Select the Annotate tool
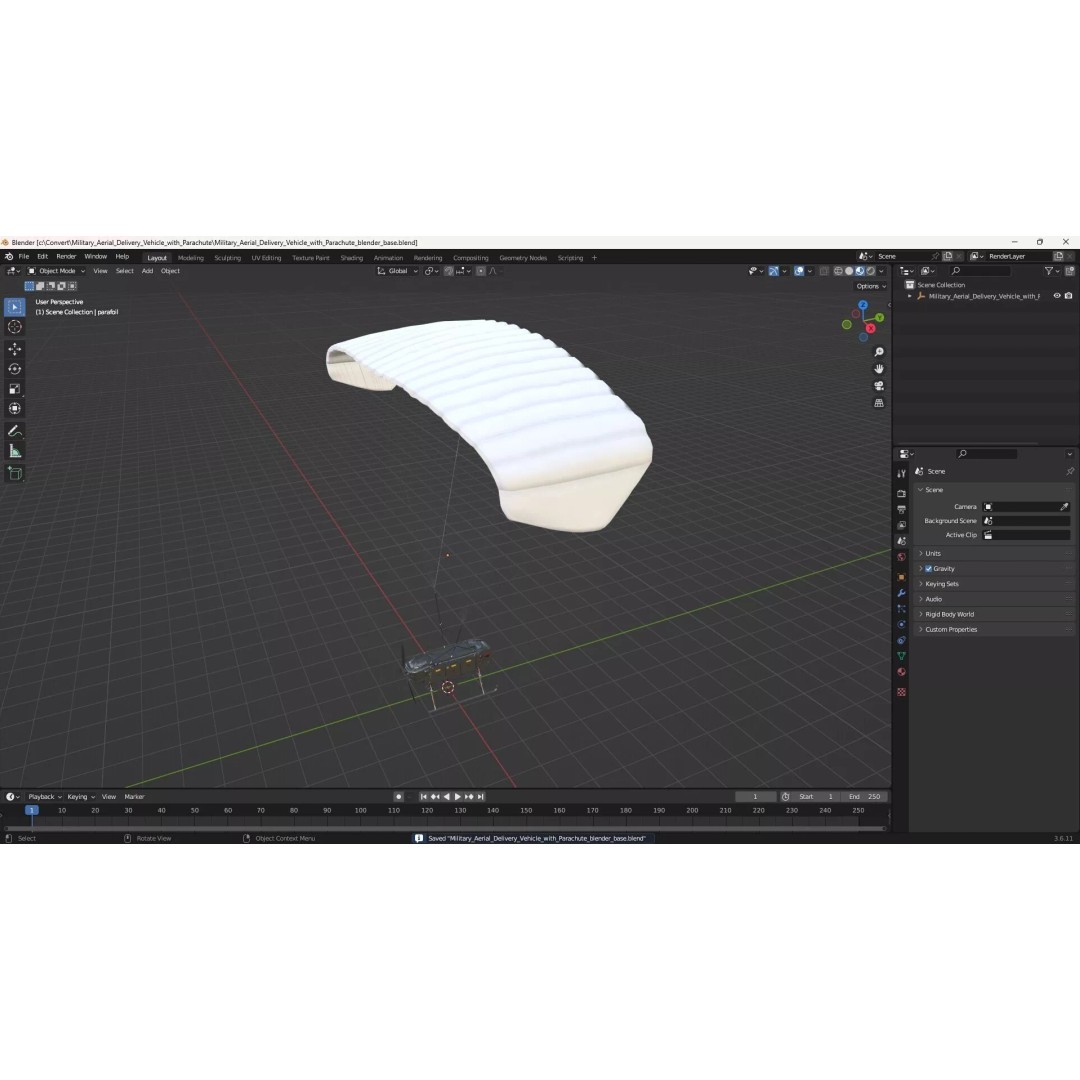 [14, 431]
